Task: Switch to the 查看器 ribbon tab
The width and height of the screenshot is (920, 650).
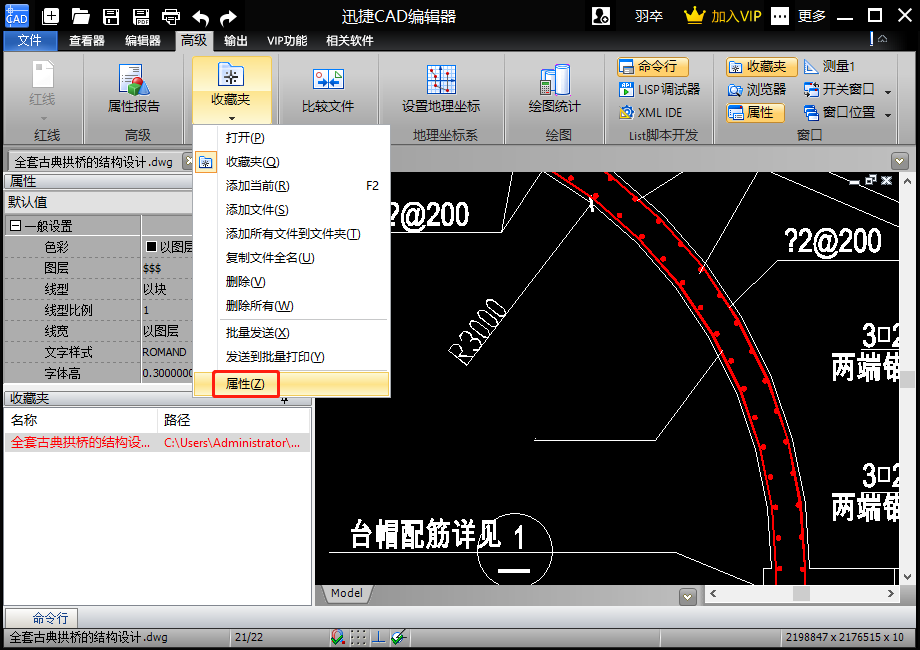Action: click(87, 40)
